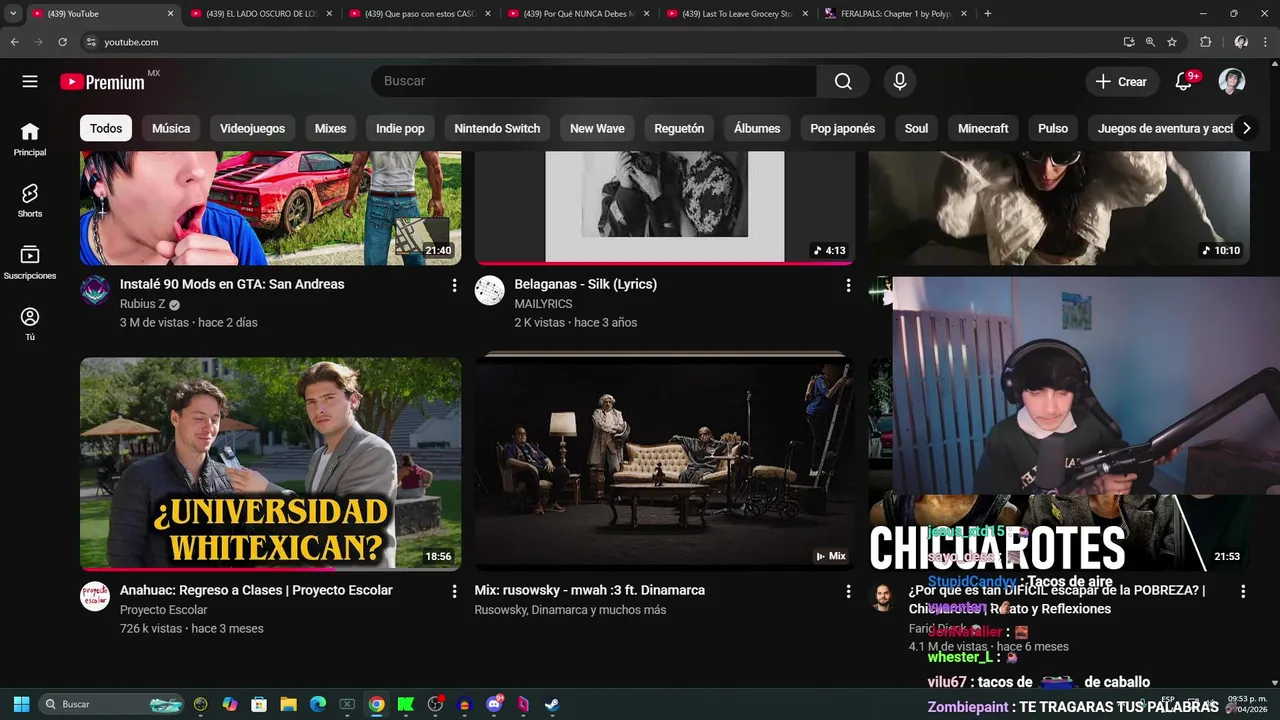Select the Nintendo Switch filter chip

(x=497, y=128)
